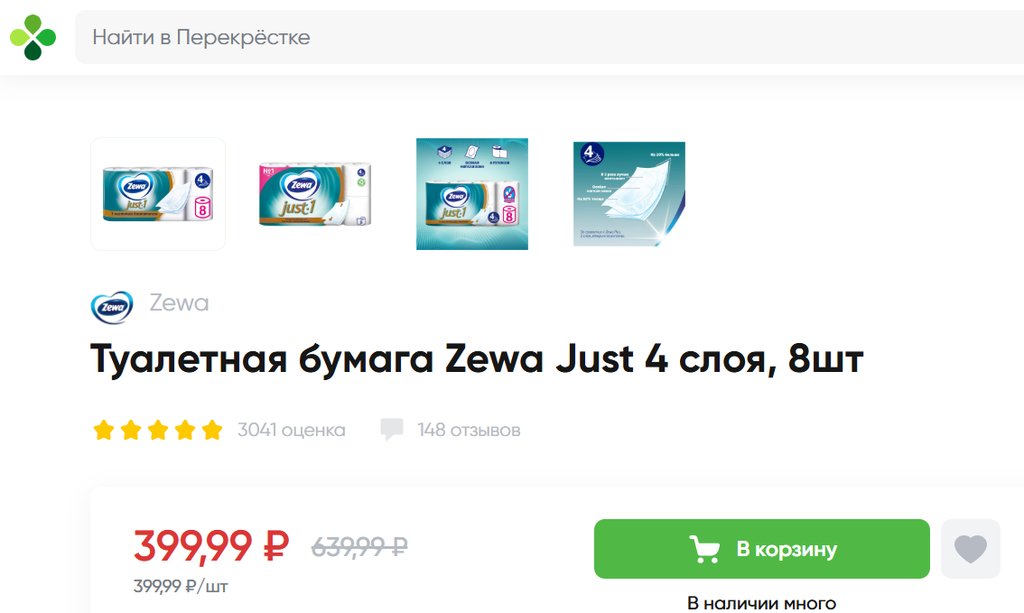Viewport: 1024px width, 613px height.
Task: Click the red 399,99 ₽ price
Action: 212,546
